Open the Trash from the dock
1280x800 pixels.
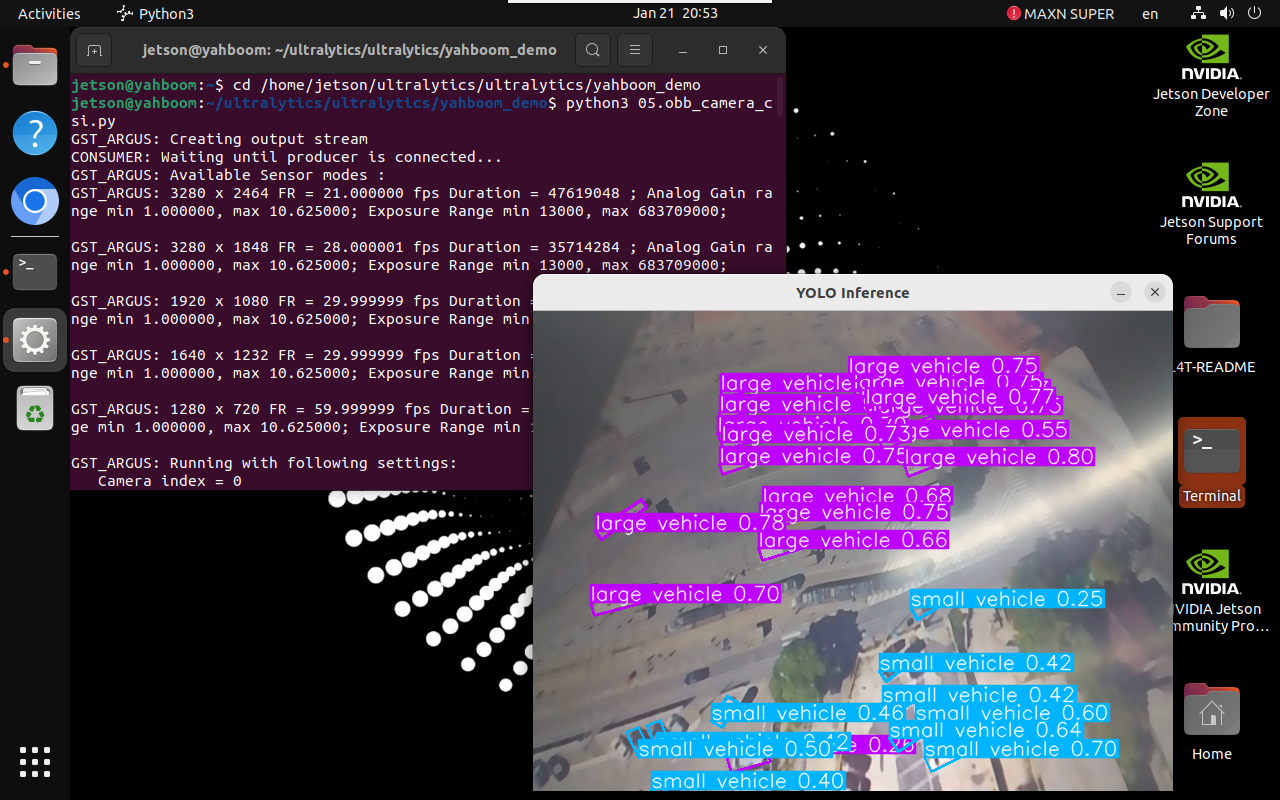pos(35,407)
